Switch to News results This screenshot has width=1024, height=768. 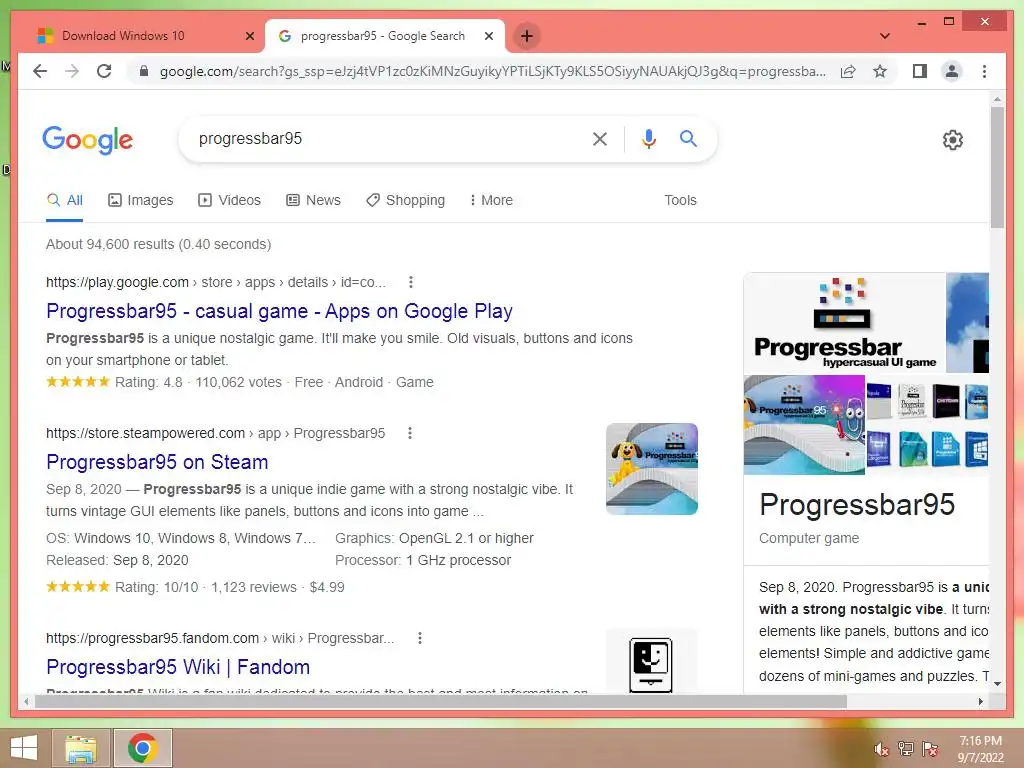click(x=313, y=200)
